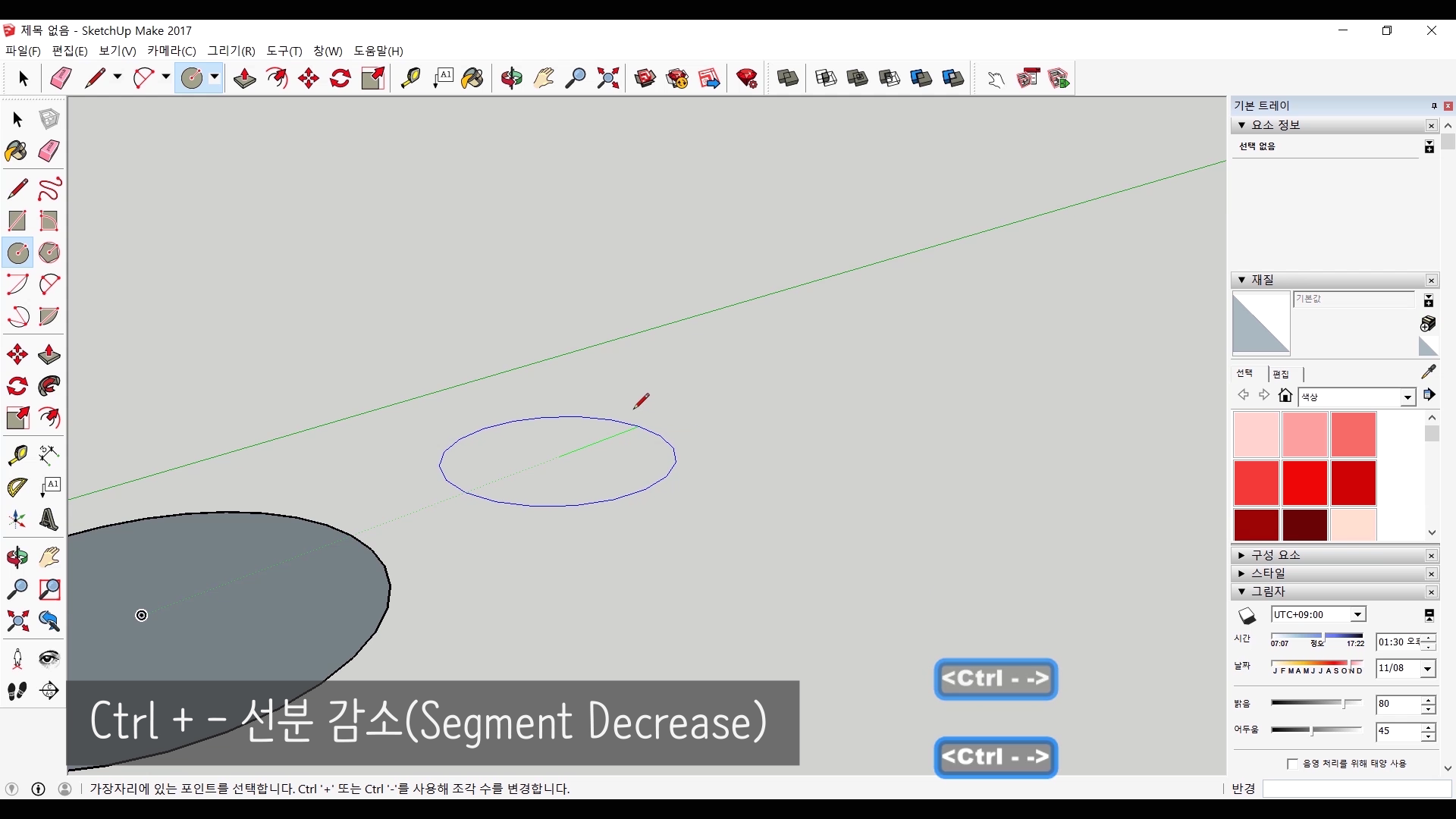The width and height of the screenshot is (1456, 819).
Task: Open the 색상 material library dropdown
Action: point(1407,397)
